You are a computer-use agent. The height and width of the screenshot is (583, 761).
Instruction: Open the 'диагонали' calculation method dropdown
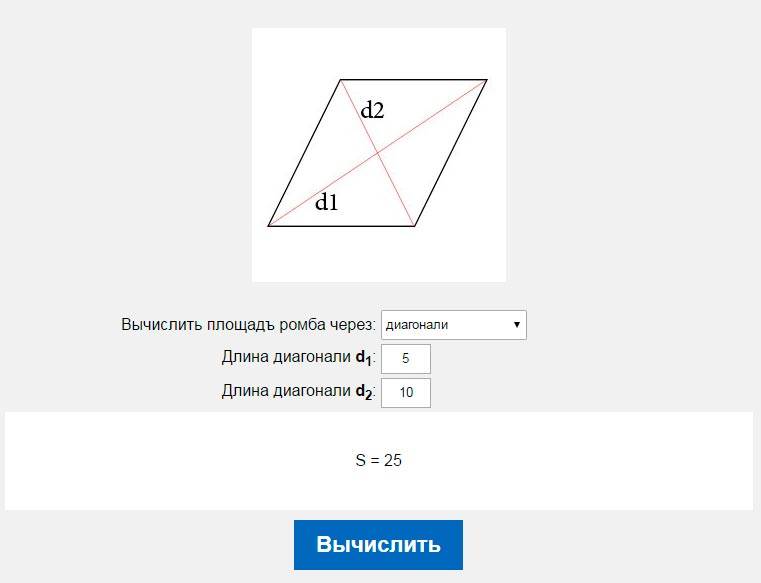[x=453, y=325]
